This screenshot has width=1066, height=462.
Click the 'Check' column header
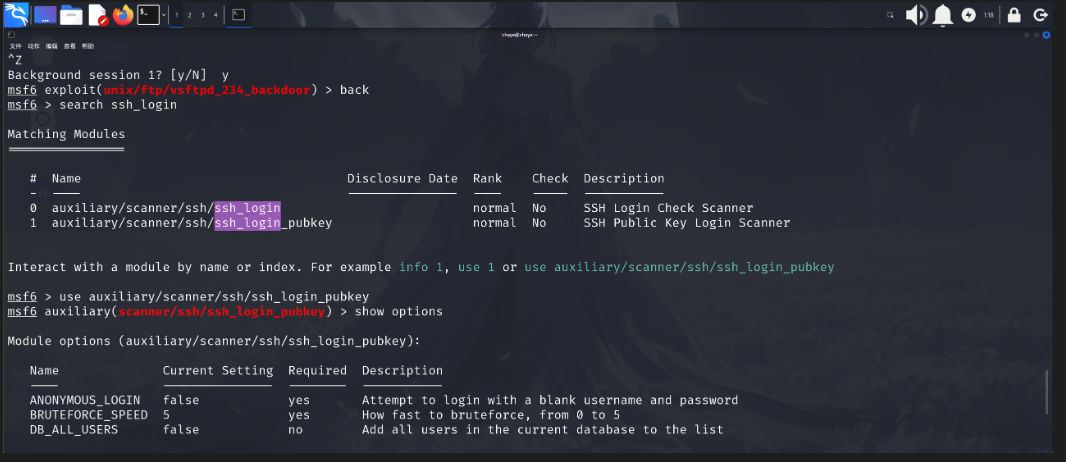pos(550,179)
